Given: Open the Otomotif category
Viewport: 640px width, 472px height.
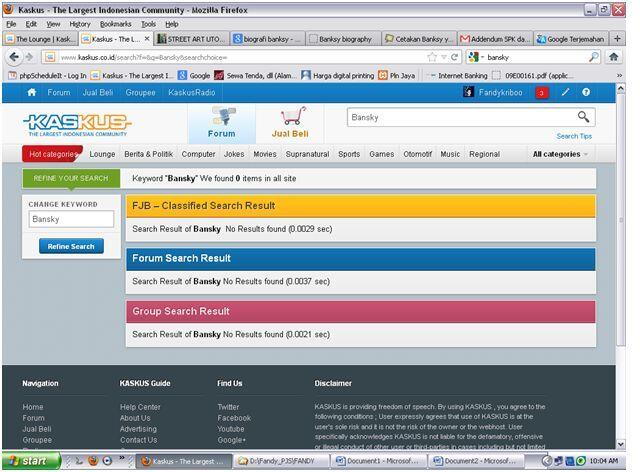Looking at the screenshot, I should click(x=418, y=154).
